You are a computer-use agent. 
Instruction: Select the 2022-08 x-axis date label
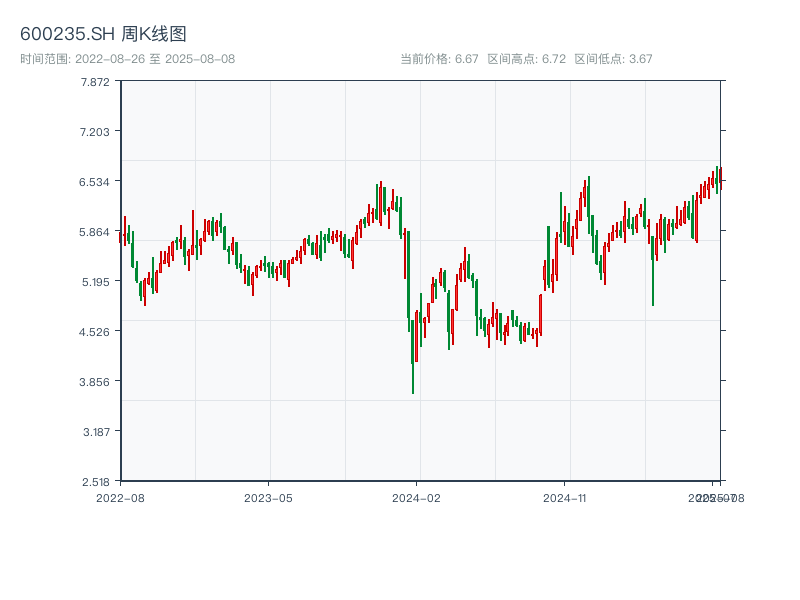[x=120, y=497]
